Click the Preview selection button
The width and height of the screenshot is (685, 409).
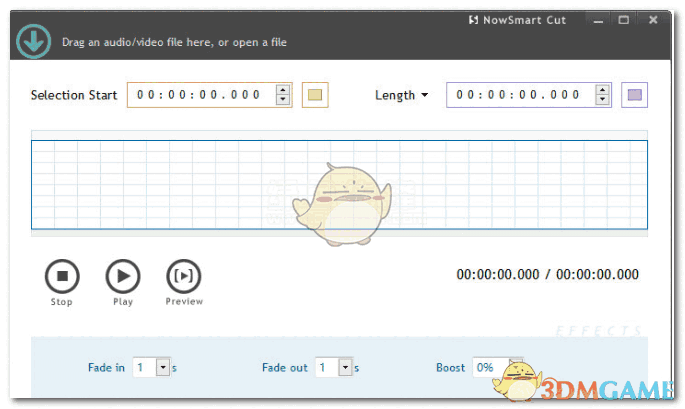click(183, 276)
